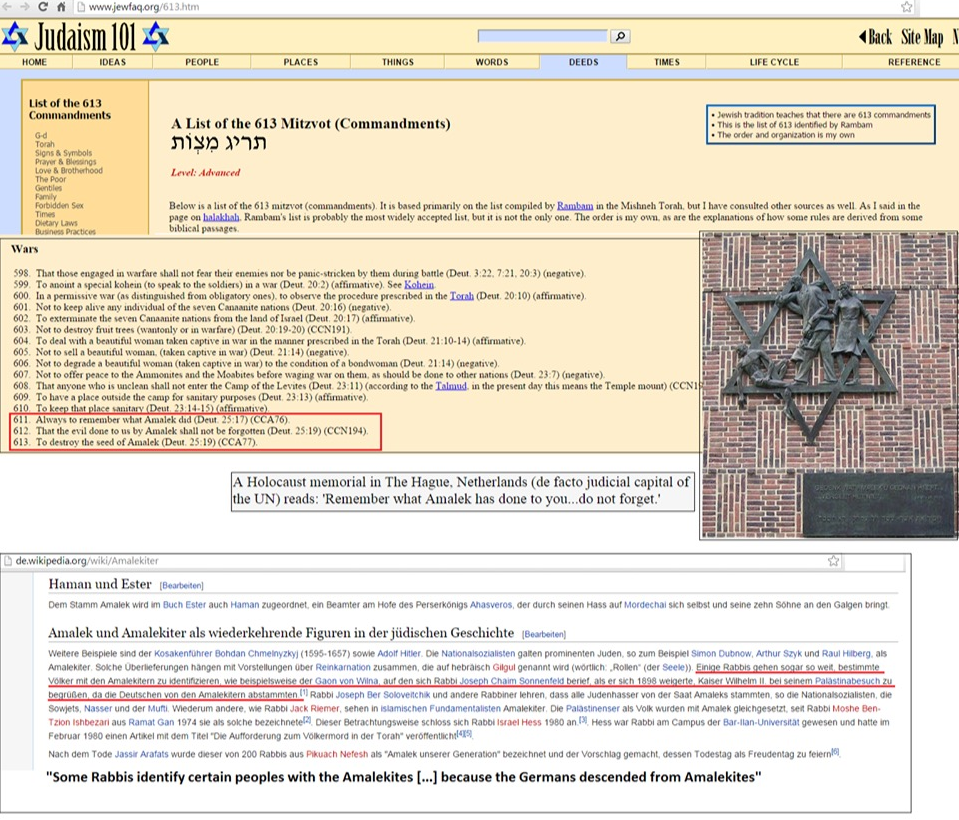The image size is (959, 820).
Task: Open the Site Map link
Action: click(x=922, y=37)
